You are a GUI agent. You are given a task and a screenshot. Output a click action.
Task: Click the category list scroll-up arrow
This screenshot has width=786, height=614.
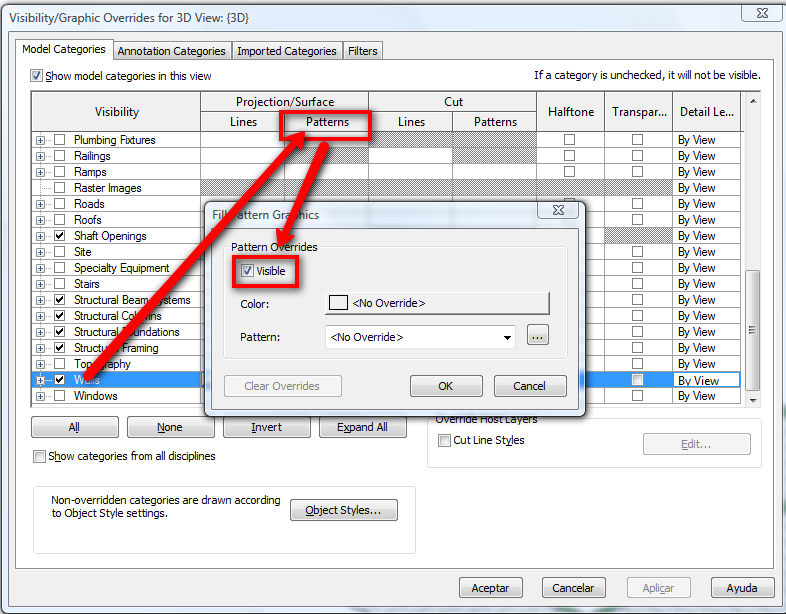pyautogui.click(x=752, y=101)
